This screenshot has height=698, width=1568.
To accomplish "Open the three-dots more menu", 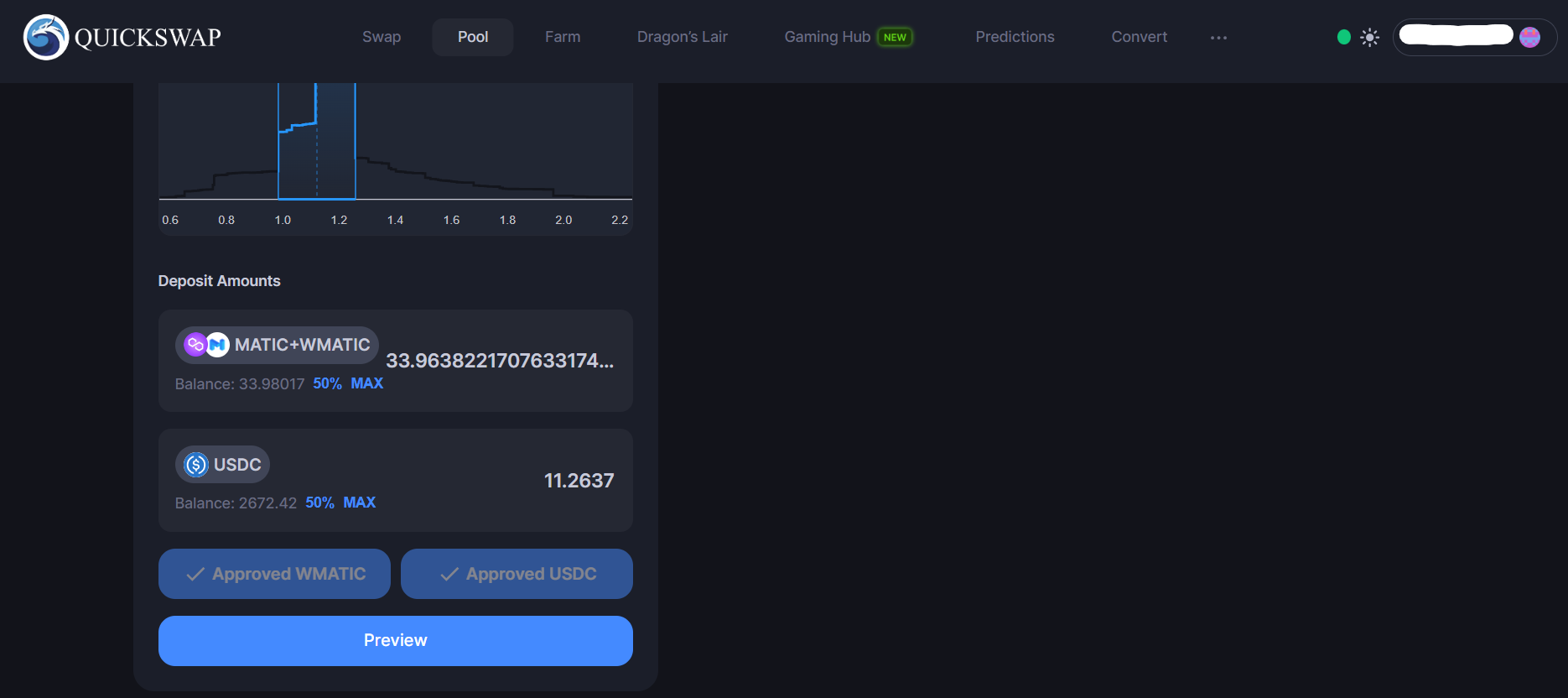I will [1218, 38].
